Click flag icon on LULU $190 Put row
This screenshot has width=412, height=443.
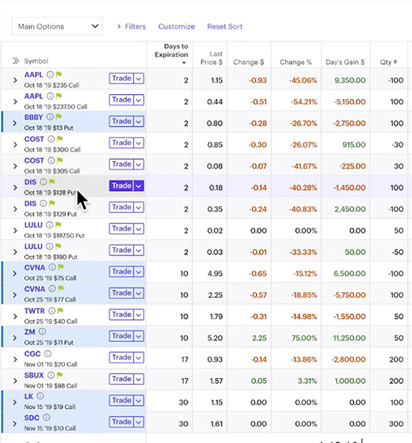[x=58, y=246]
